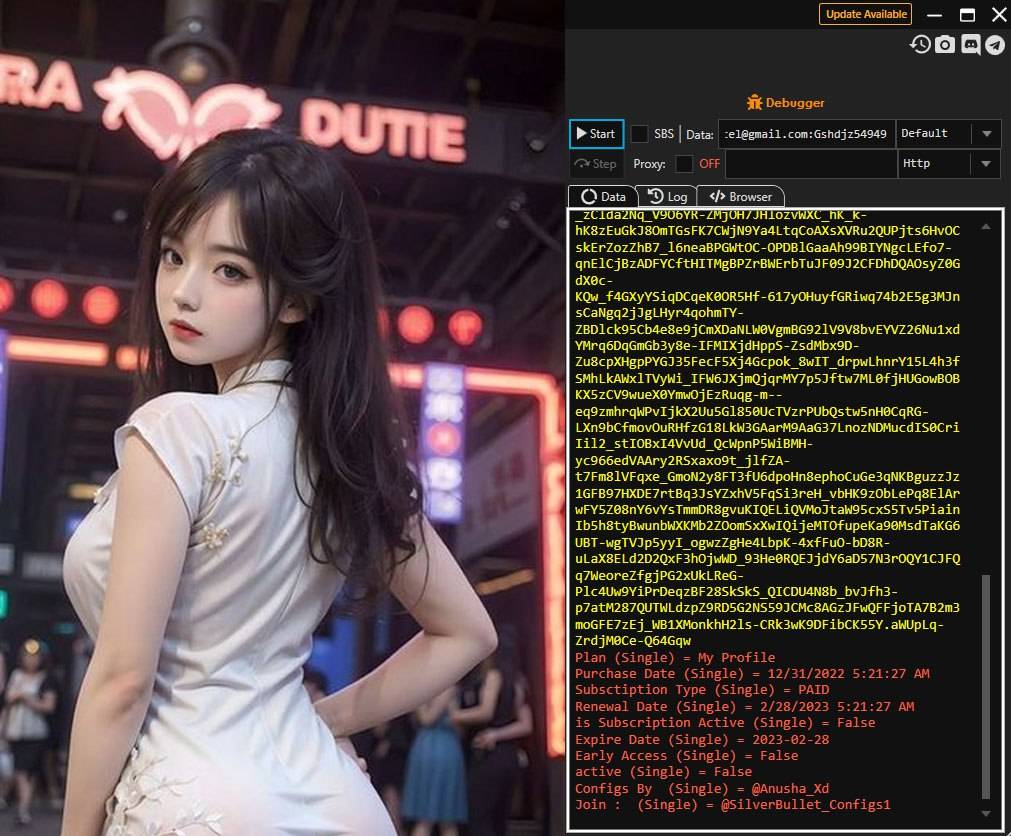Click the 'Purchase Date (Single)' line

[752, 674]
